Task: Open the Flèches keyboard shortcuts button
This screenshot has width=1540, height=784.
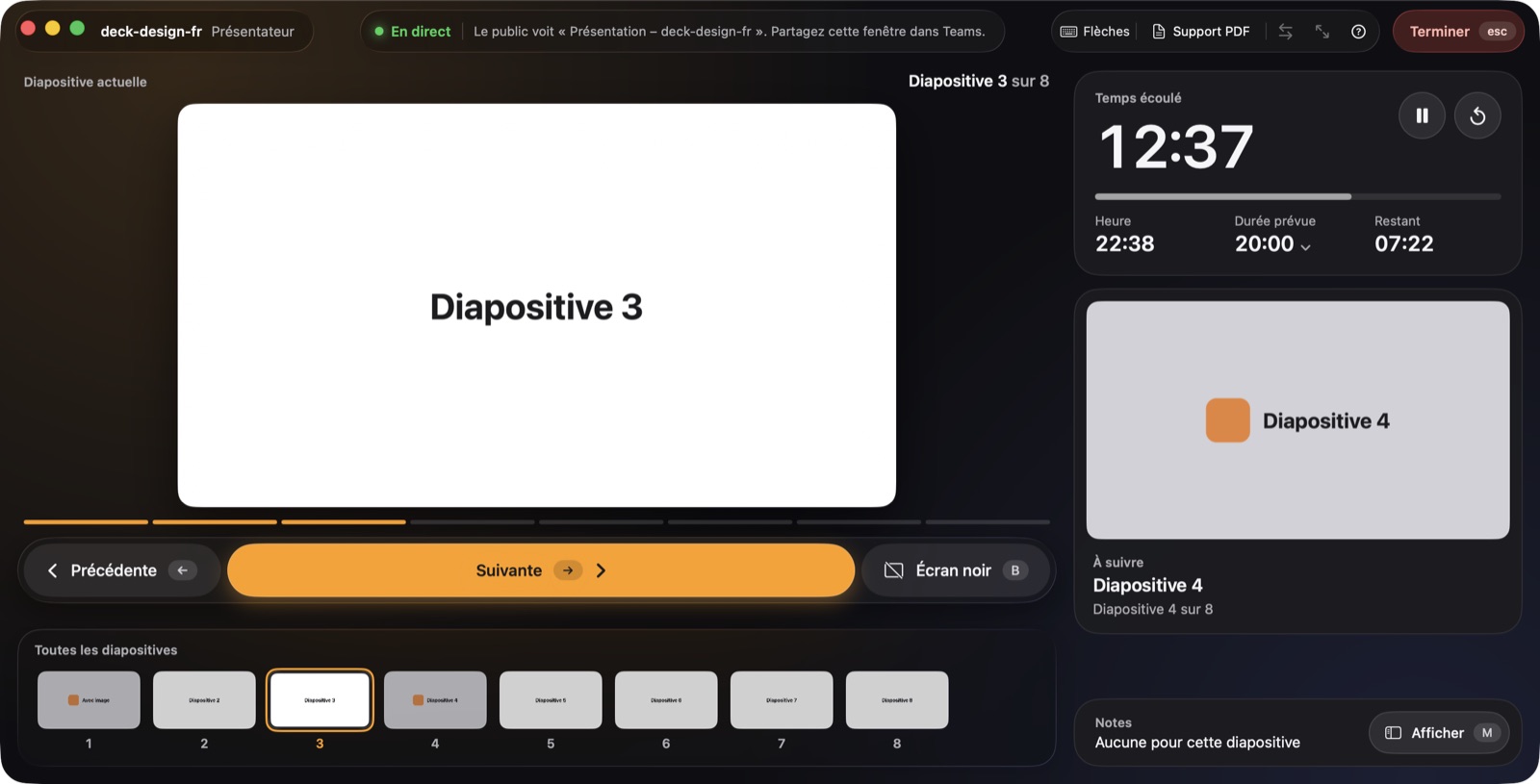Action: (x=1094, y=32)
